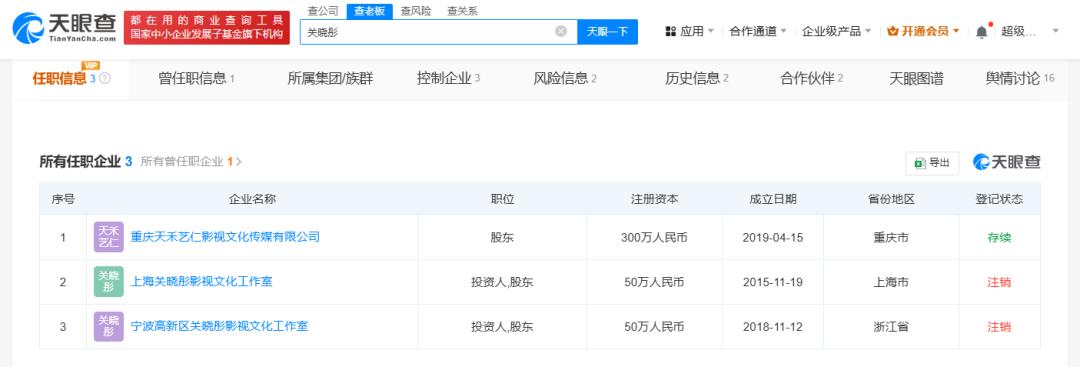Click the 导出 export button
This screenshot has width=1080, height=367.
click(x=932, y=163)
